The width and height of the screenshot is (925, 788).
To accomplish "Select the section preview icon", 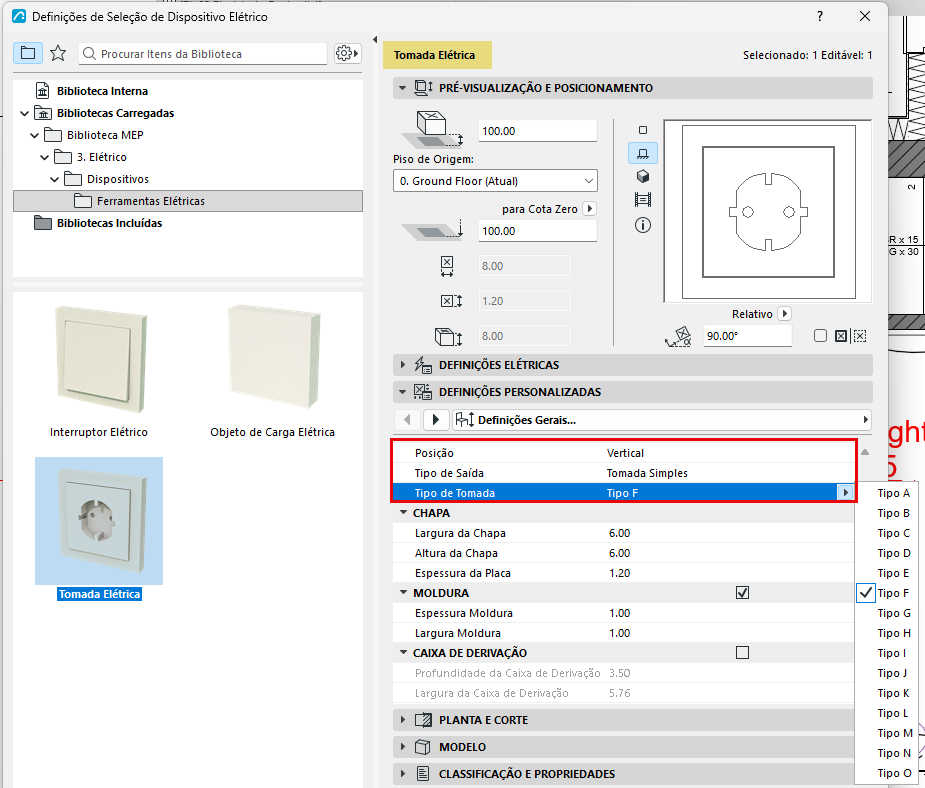I will pyautogui.click(x=643, y=200).
